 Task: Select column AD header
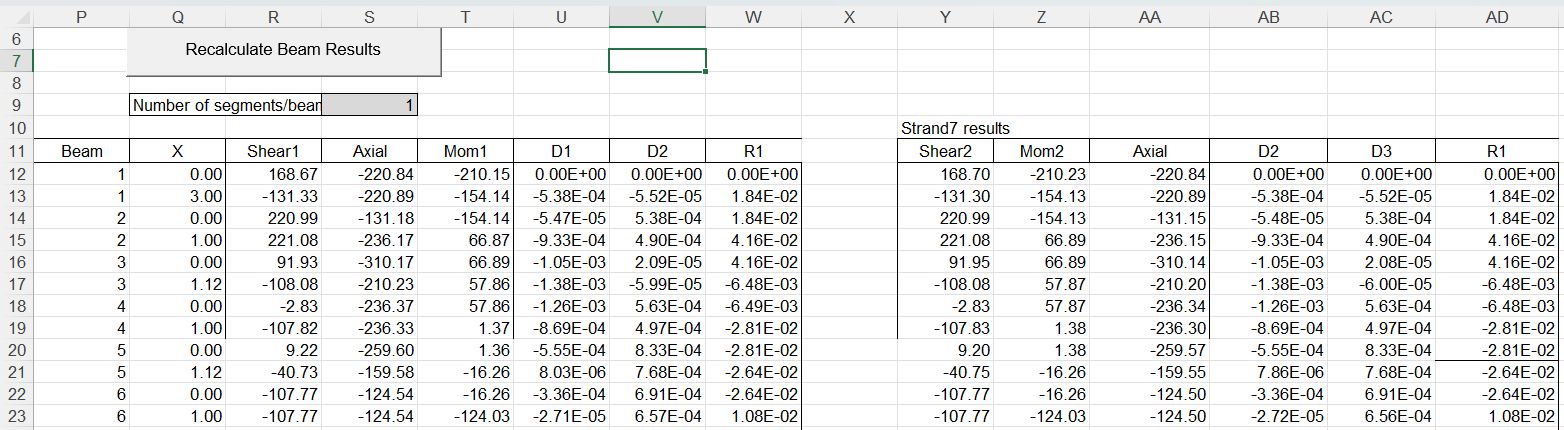pos(1497,15)
